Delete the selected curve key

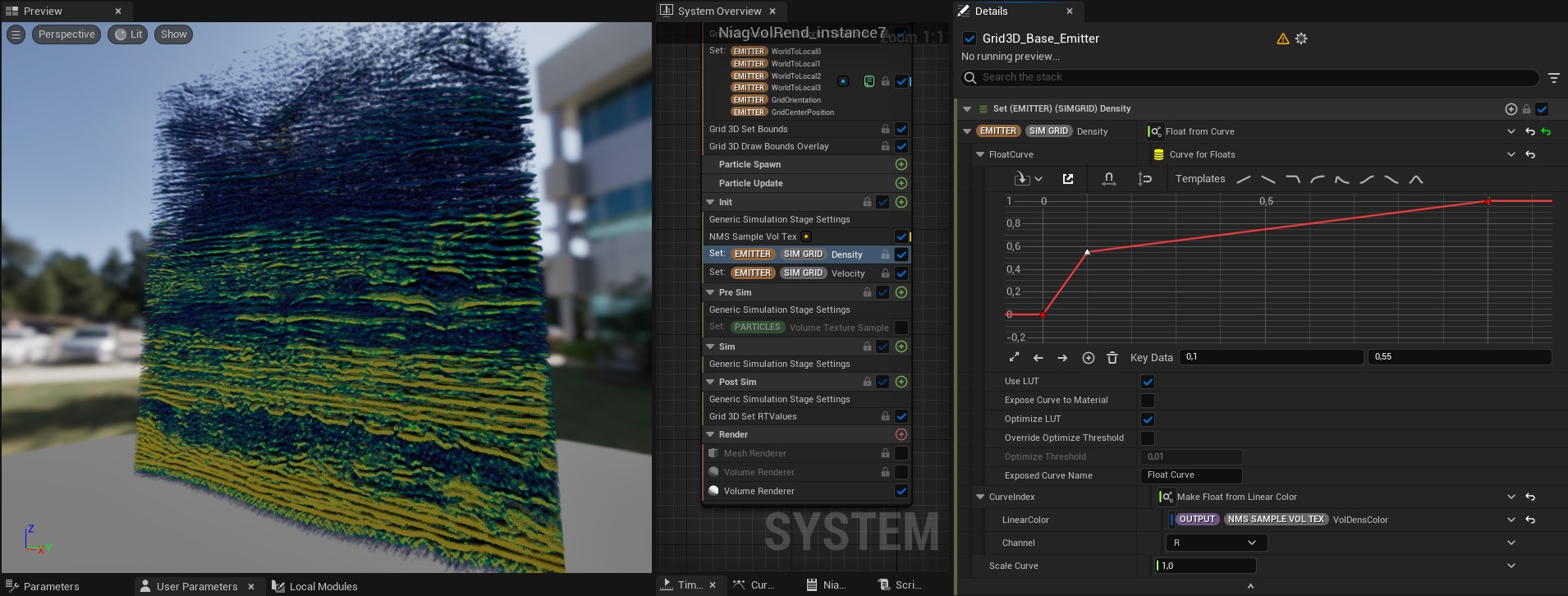coord(1112,358)
